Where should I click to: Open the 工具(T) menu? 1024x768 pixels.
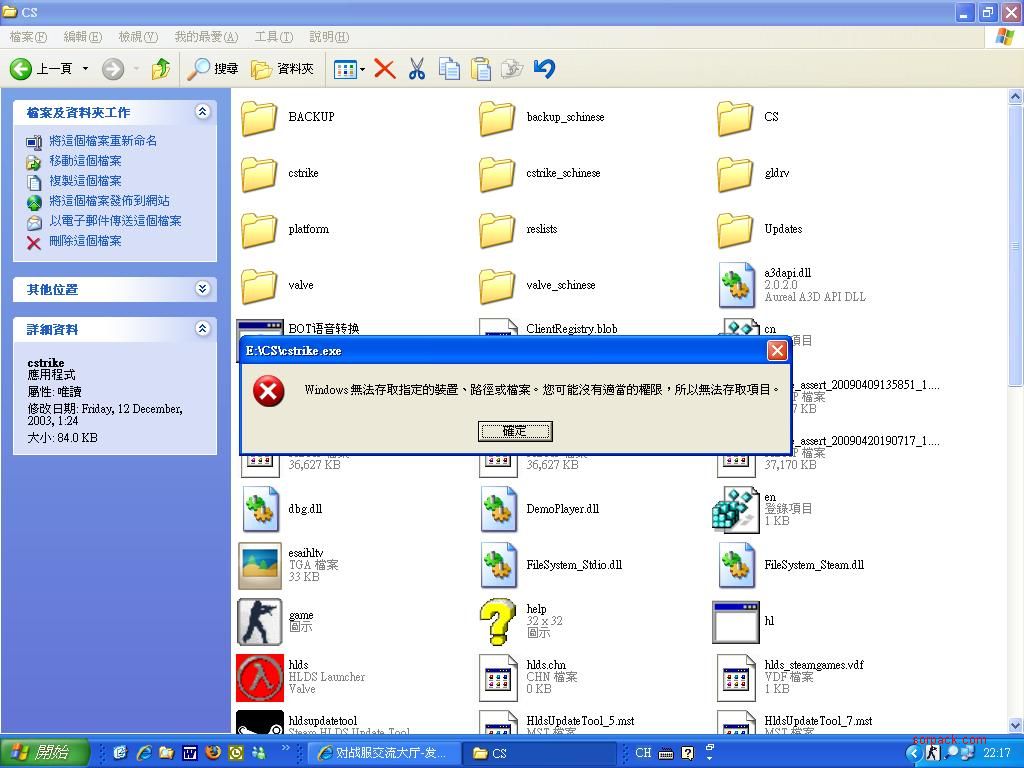point(273,37)
